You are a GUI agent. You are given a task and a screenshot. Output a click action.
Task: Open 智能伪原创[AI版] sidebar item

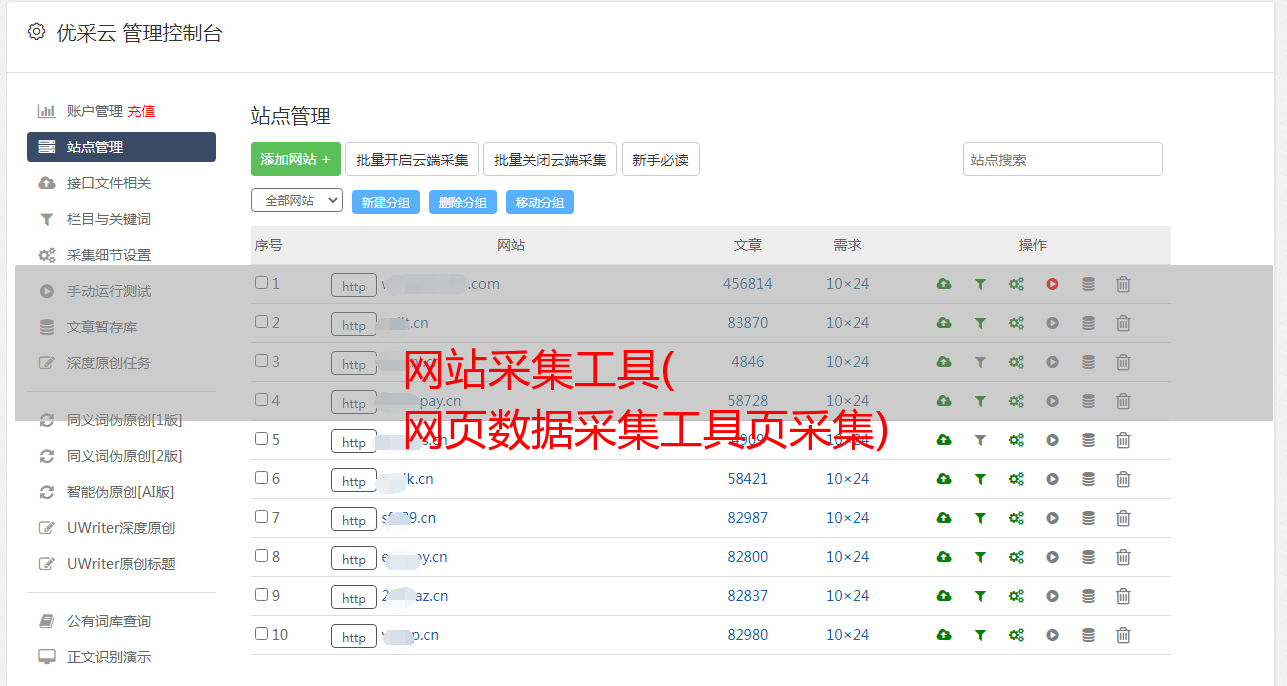coord(121,492)
